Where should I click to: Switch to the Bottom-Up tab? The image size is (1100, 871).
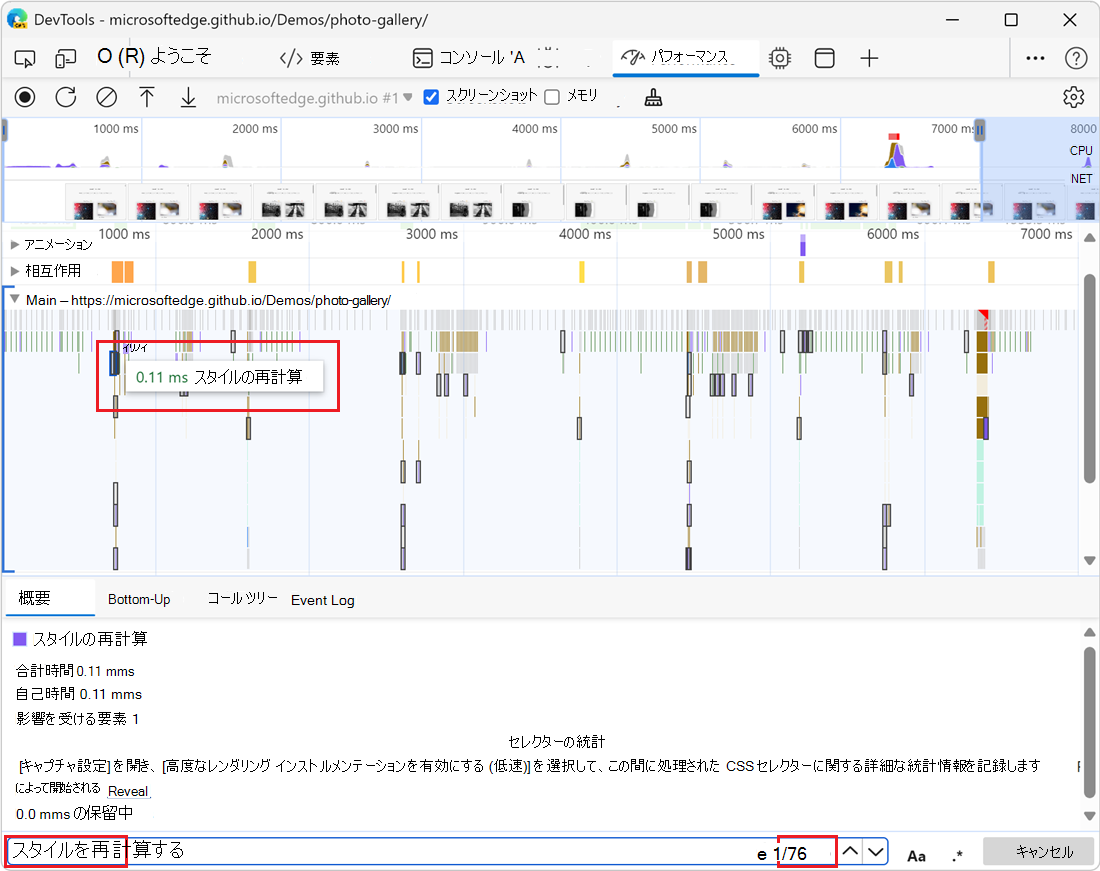coord(139,600)
